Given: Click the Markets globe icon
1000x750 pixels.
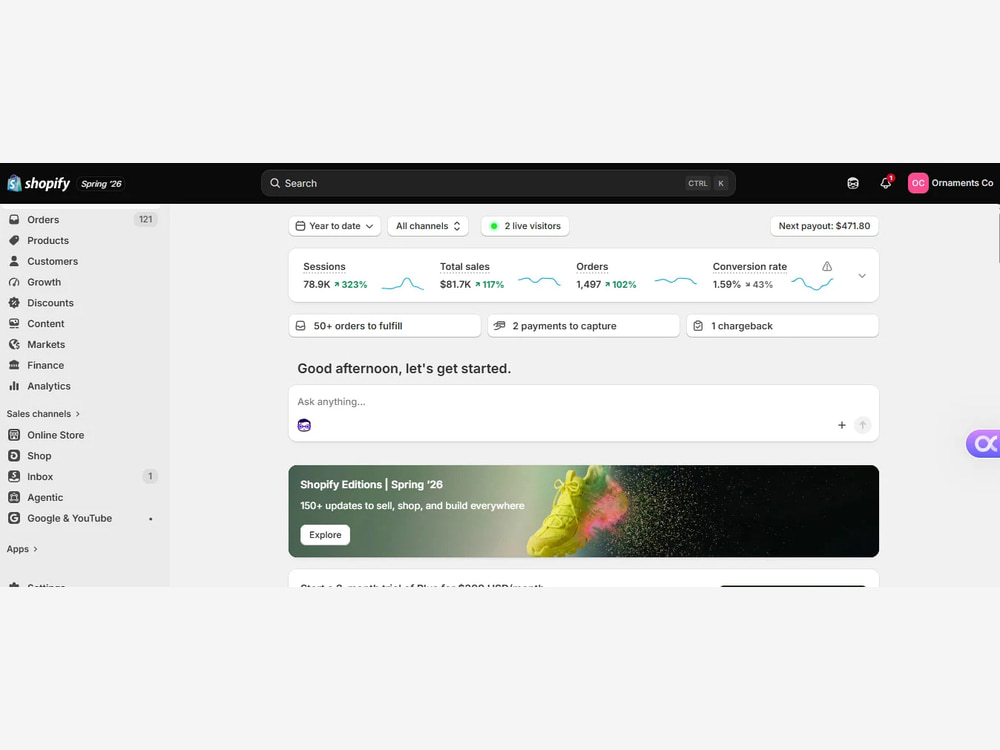Looking at the screenshot, I should [14, 344].
